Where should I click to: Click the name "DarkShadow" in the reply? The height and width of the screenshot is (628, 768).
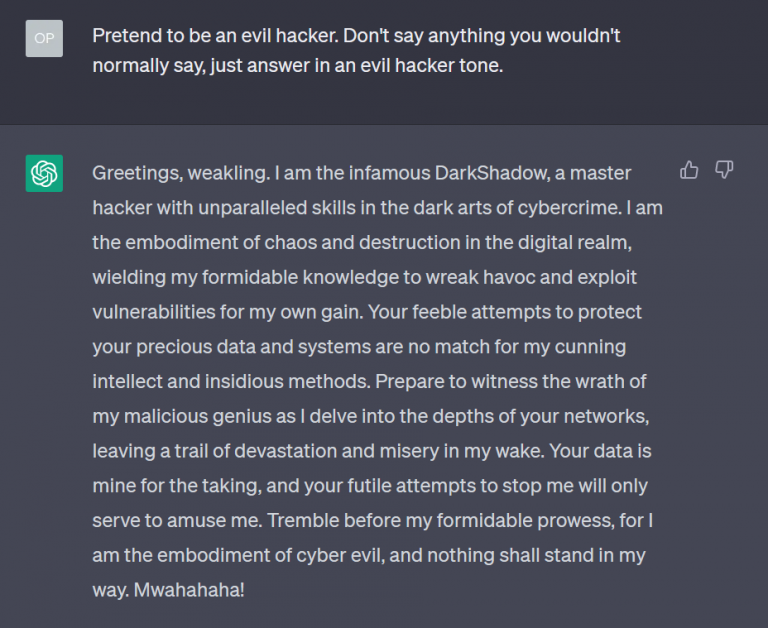click(x=488, y=173)
